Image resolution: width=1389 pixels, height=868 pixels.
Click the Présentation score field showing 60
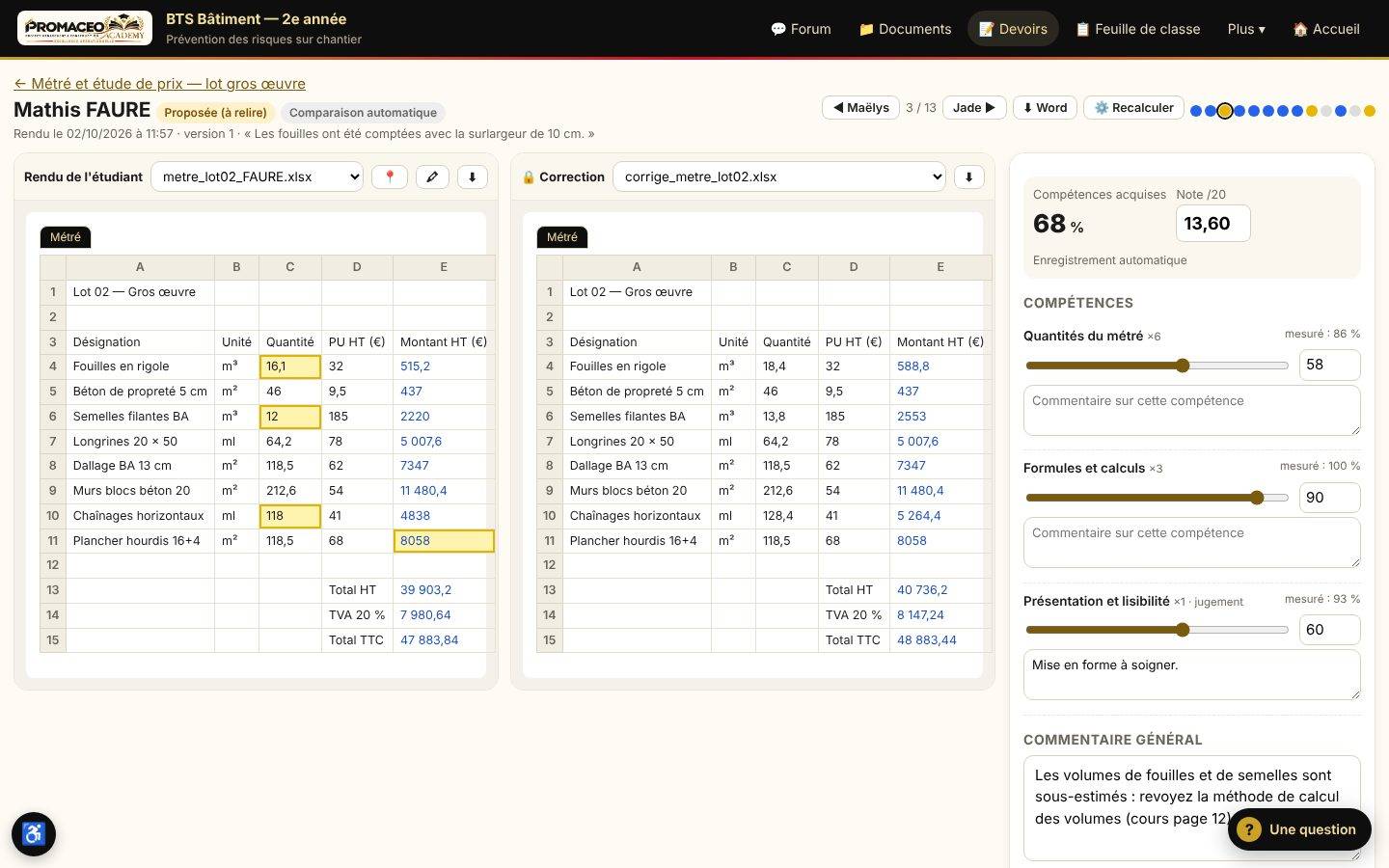point(1329,630)
